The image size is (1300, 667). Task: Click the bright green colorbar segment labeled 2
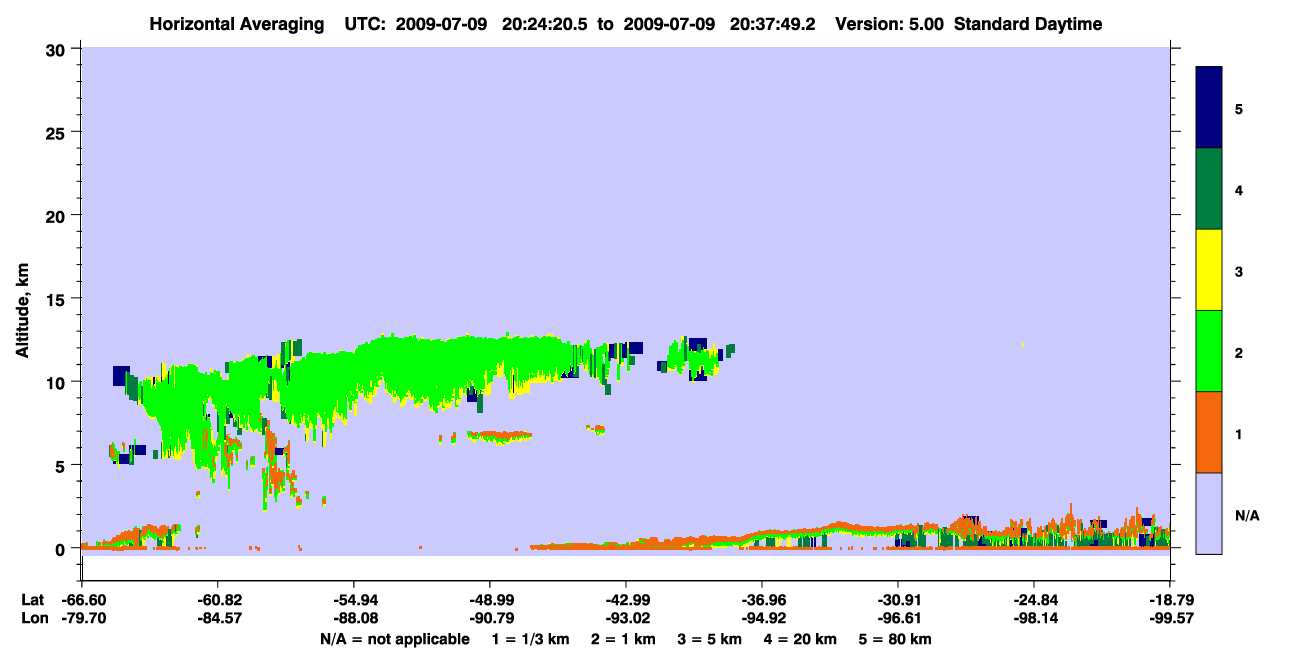[x=1209, y=351]
